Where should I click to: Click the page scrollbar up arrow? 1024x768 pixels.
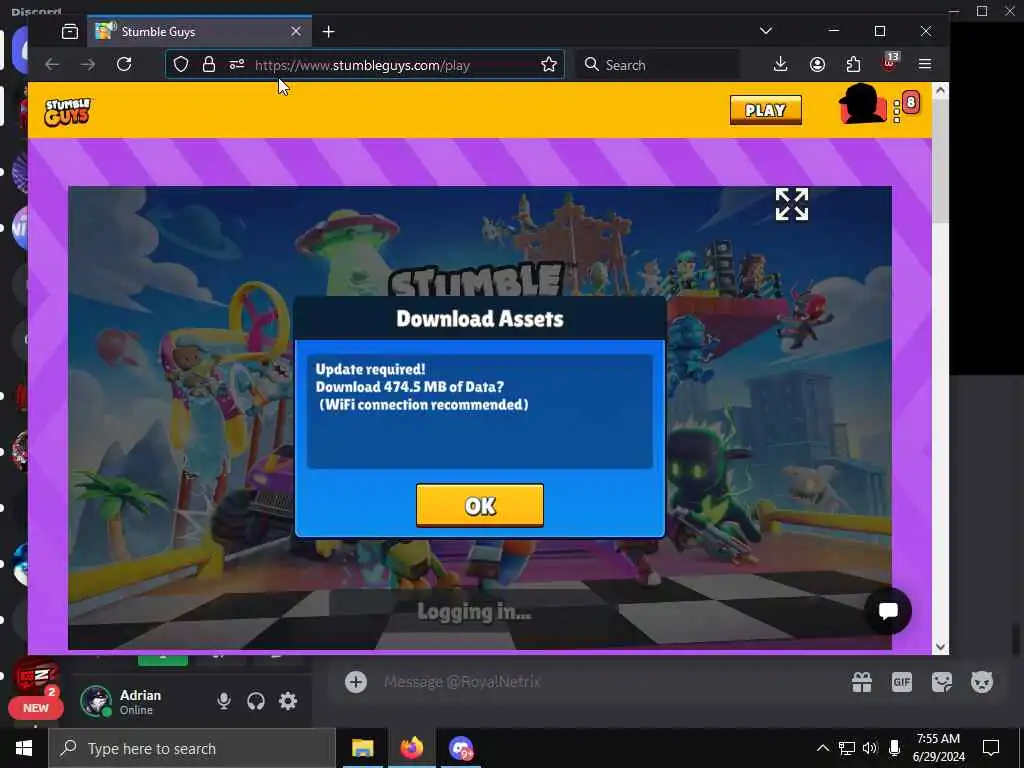click(940, 91)
